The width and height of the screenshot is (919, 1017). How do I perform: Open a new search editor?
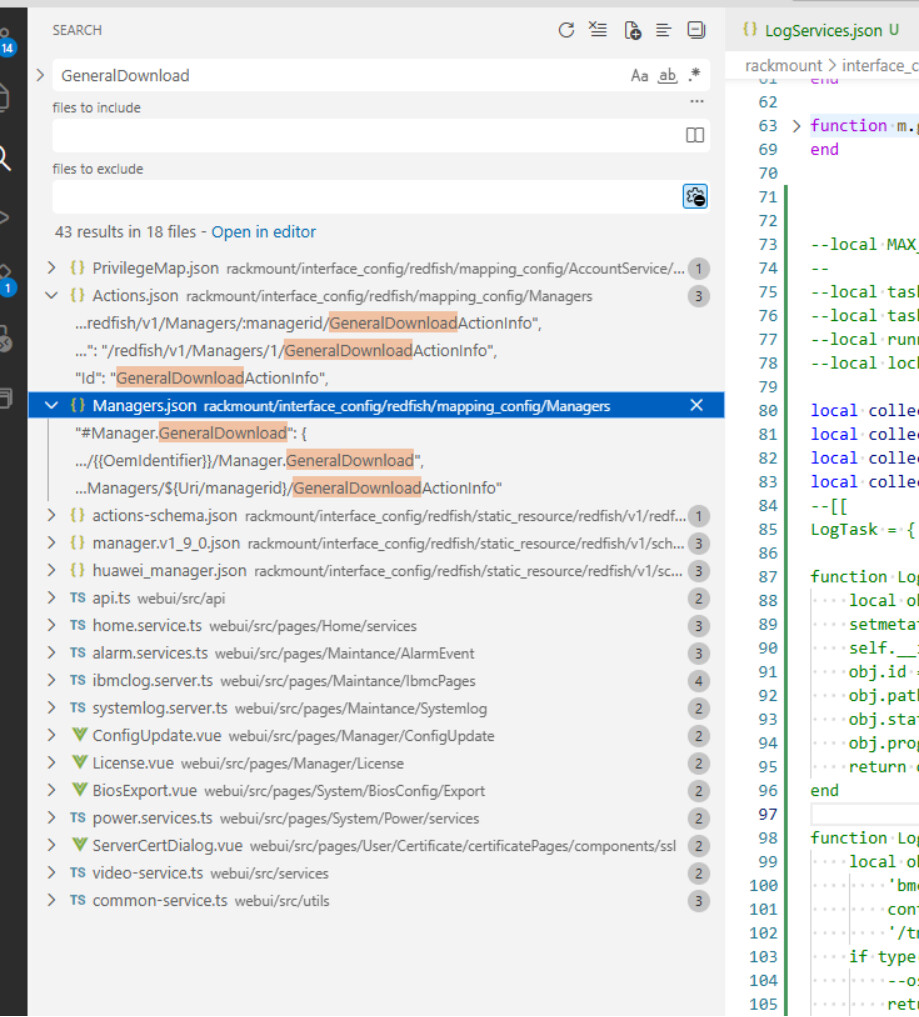632,30
